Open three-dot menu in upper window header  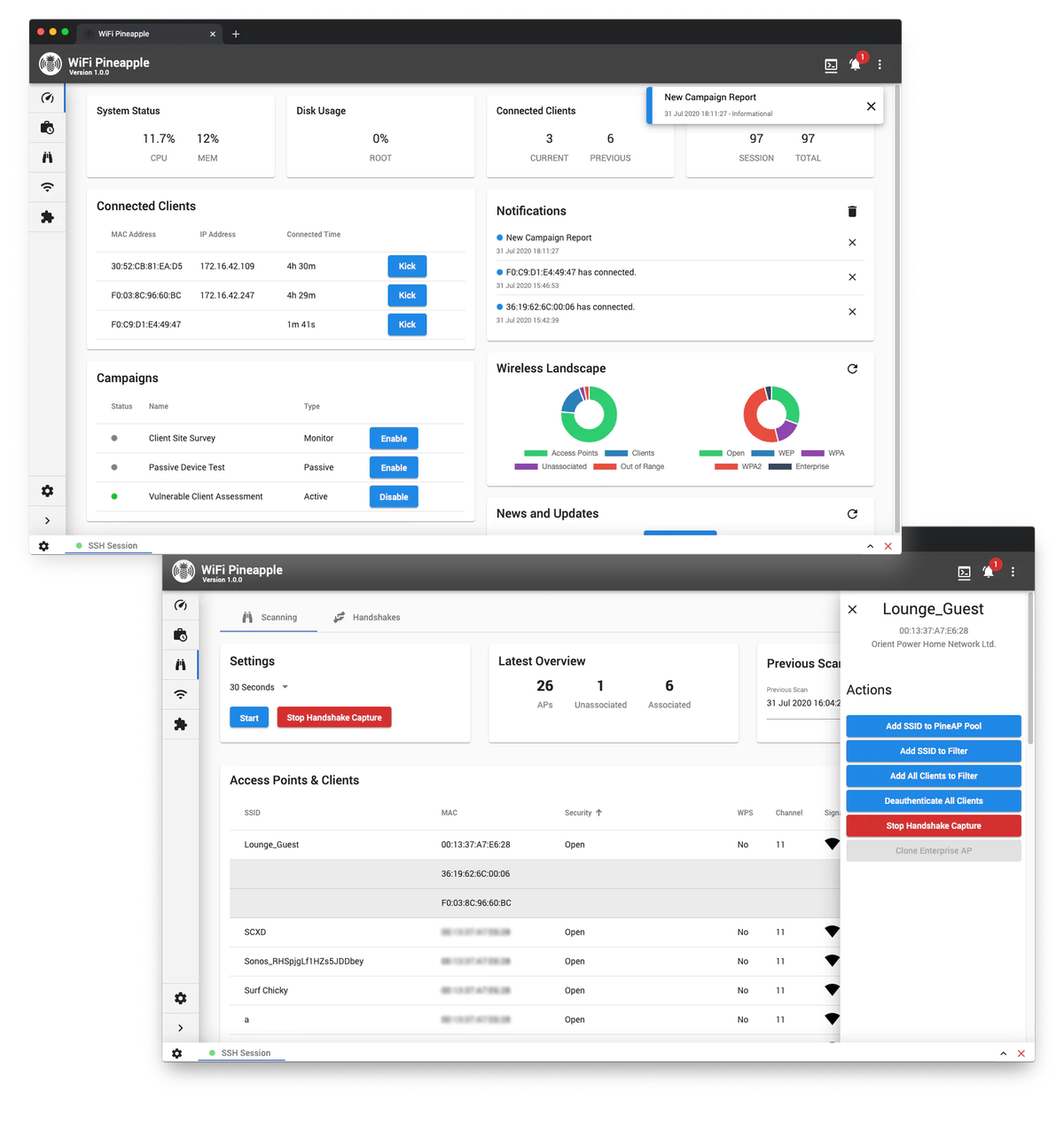[x=880, y=65]
